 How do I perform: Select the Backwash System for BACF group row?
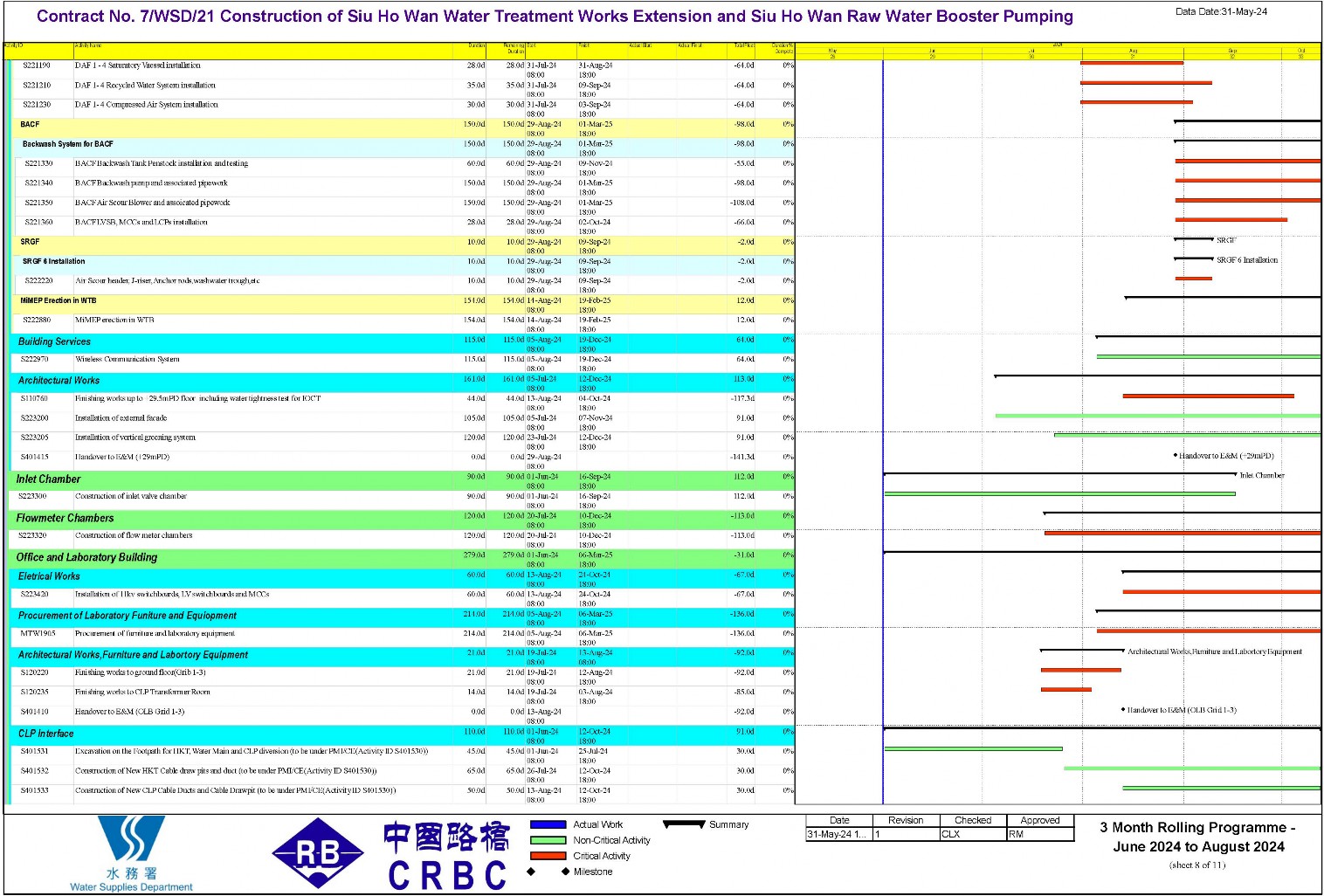point(403,148)
